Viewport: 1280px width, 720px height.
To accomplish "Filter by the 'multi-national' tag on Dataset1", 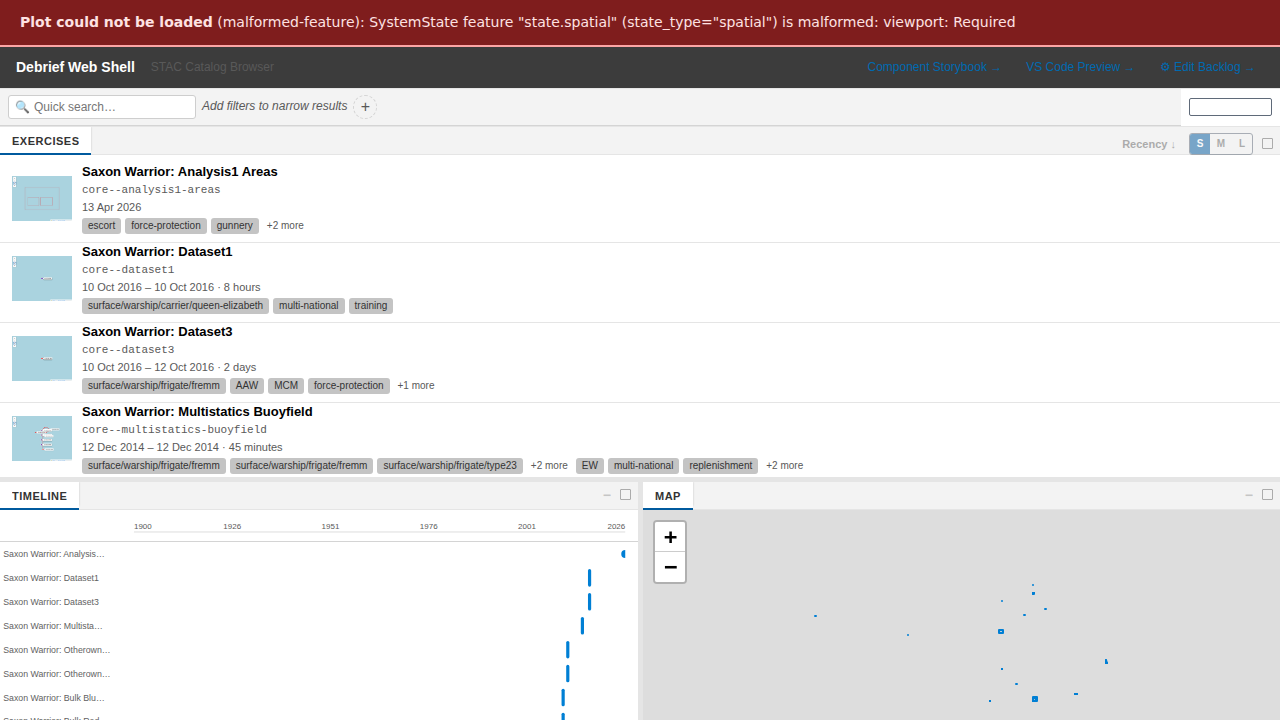I will click(x=310, y=306).
